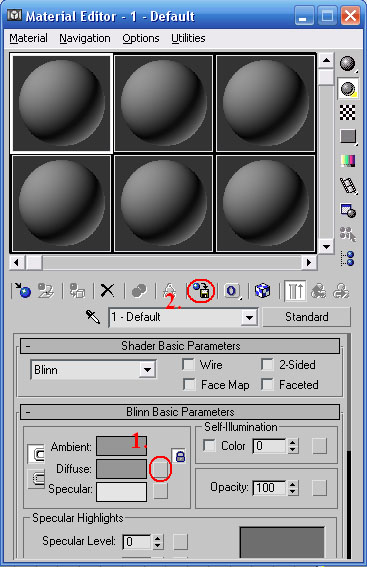Click the Diffuse color swatch
Screen dimensions: 367x567
pos(121,469)
